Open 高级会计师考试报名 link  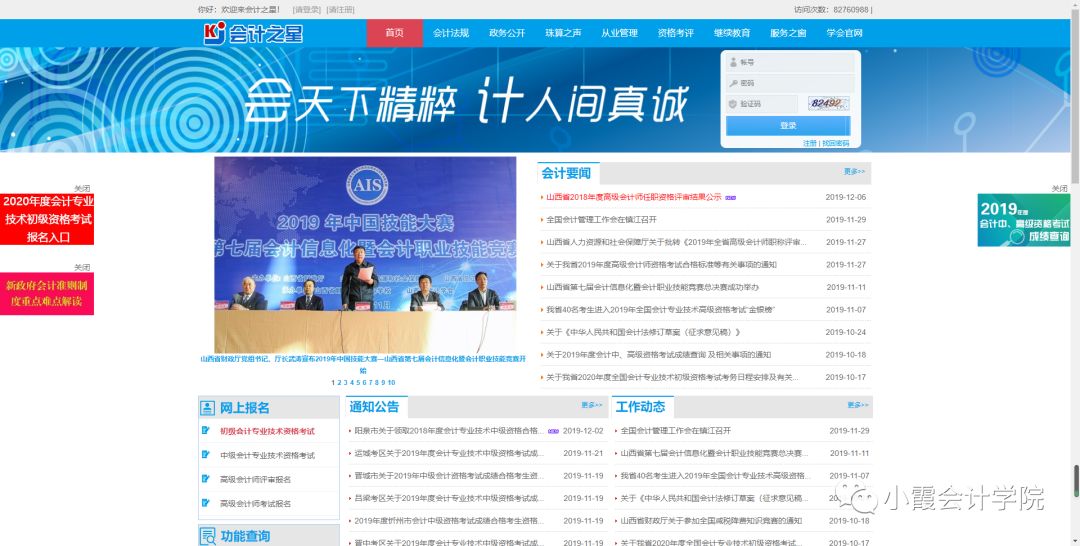(x=255, y=503)
